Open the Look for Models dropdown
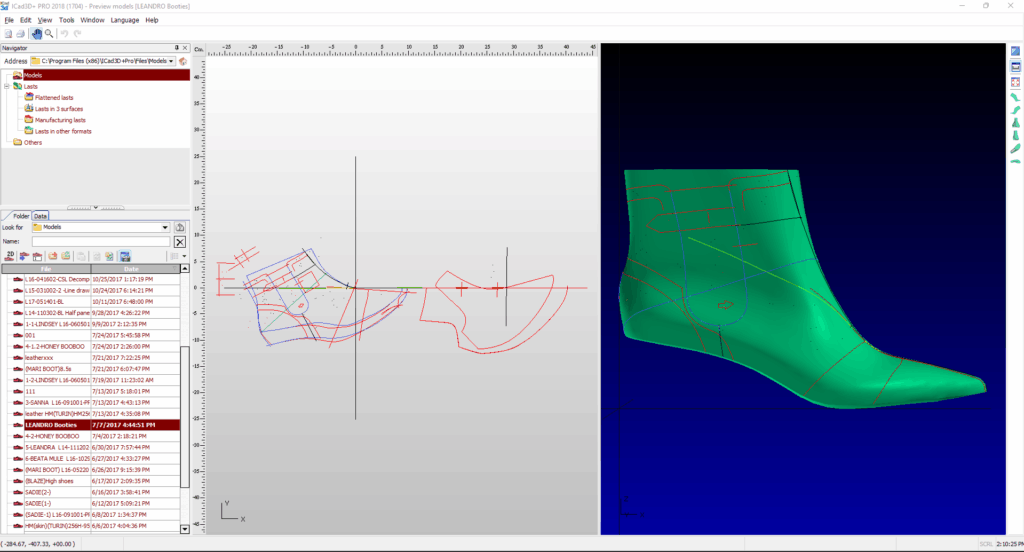Viewport: 1024px width, 552px height. (x=166, y=227)
